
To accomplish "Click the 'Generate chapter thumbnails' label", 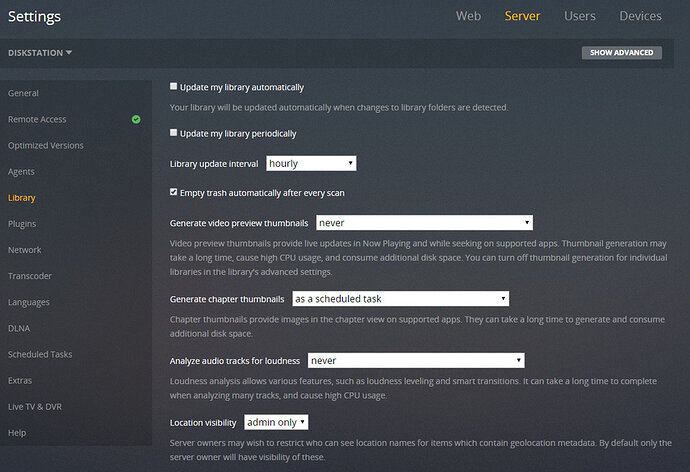I will [227, 299].
